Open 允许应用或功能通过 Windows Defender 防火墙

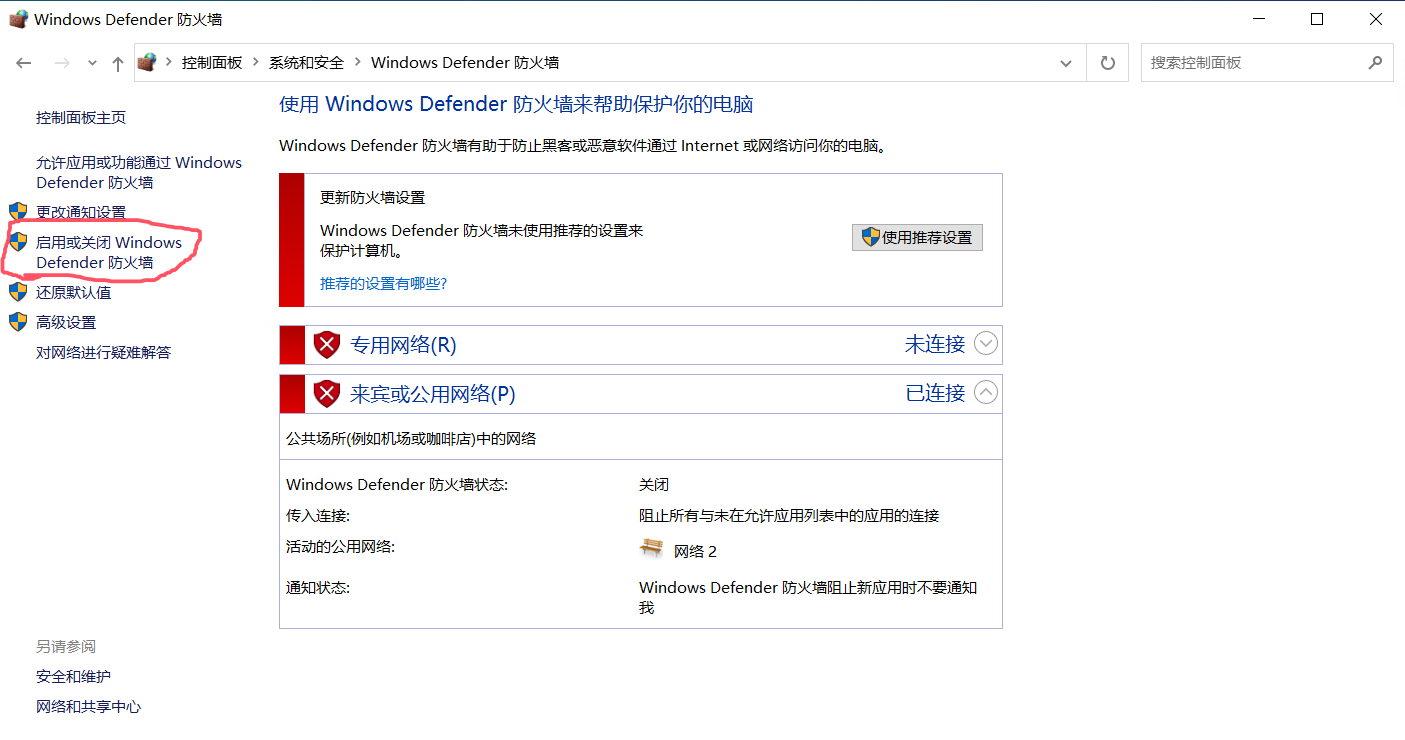click(139, 172)
